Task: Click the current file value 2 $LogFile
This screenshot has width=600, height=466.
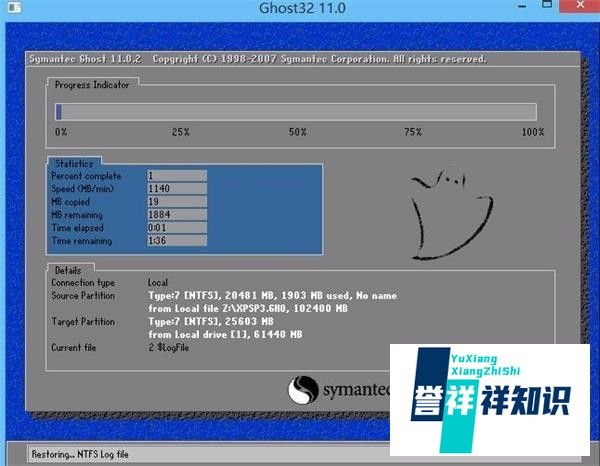Action: coord(169,348)
